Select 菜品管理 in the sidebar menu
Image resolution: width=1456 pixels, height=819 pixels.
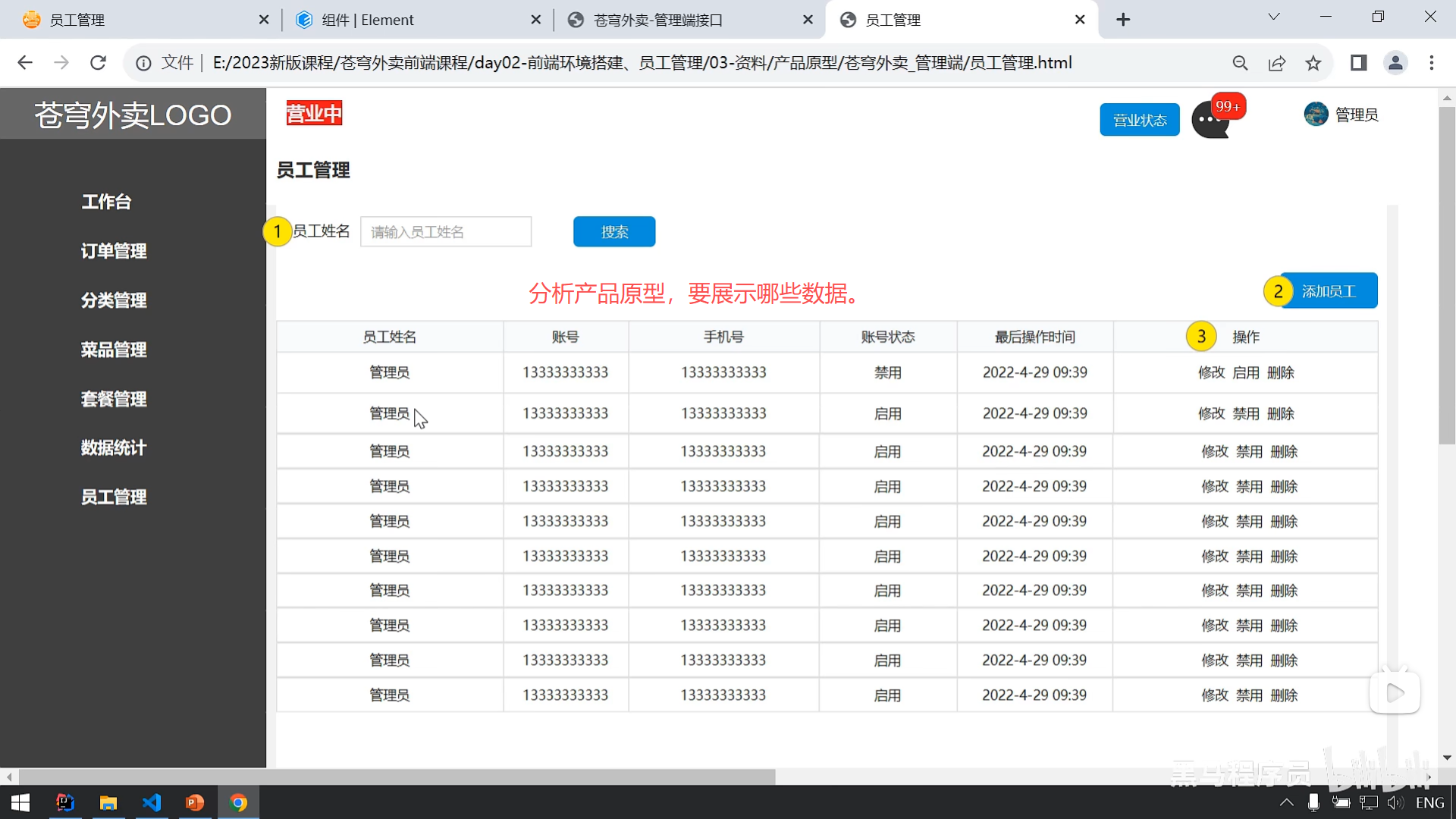pos(114,350)
